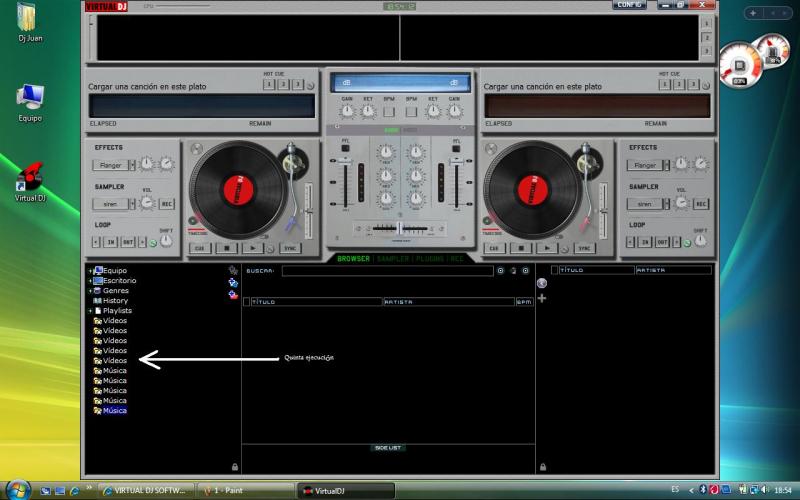Switch to the SAMPLER tab

[392, 259]
